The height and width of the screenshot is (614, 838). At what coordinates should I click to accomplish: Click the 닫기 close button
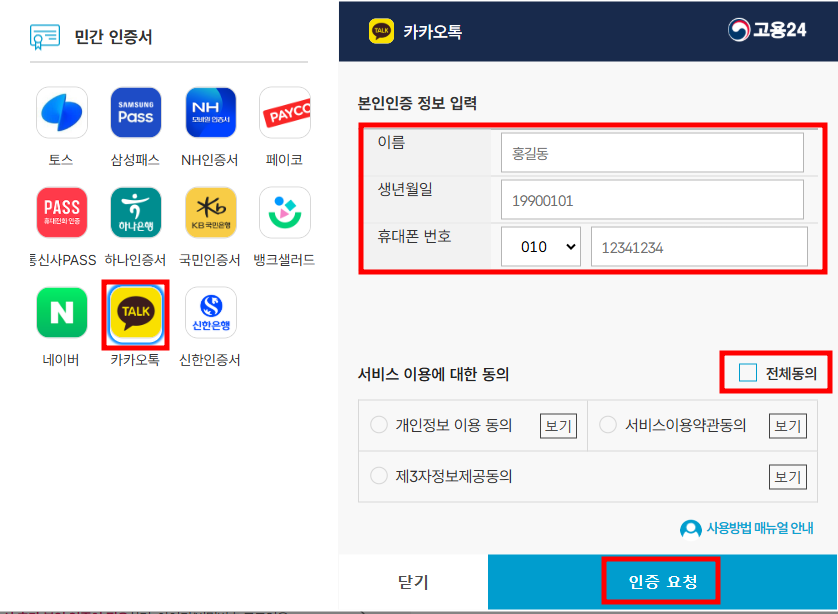click(413, 581)
